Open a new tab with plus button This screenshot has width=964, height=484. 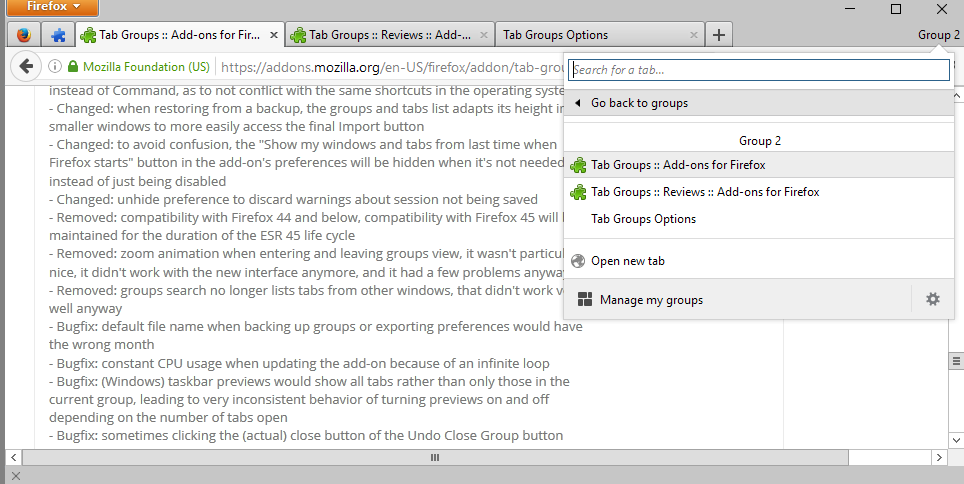pos(719,35)
